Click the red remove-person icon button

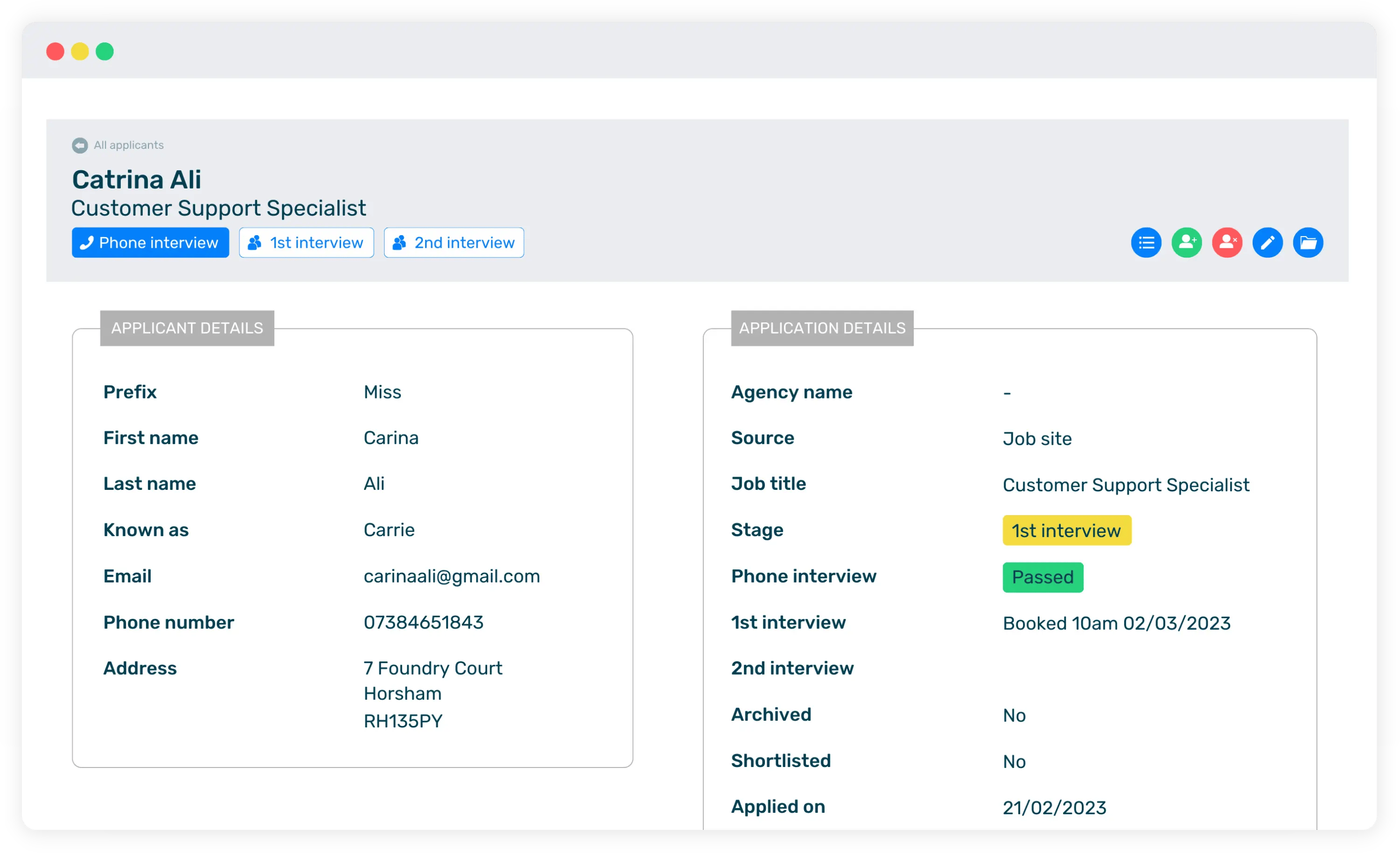(x=1227, y=243)
